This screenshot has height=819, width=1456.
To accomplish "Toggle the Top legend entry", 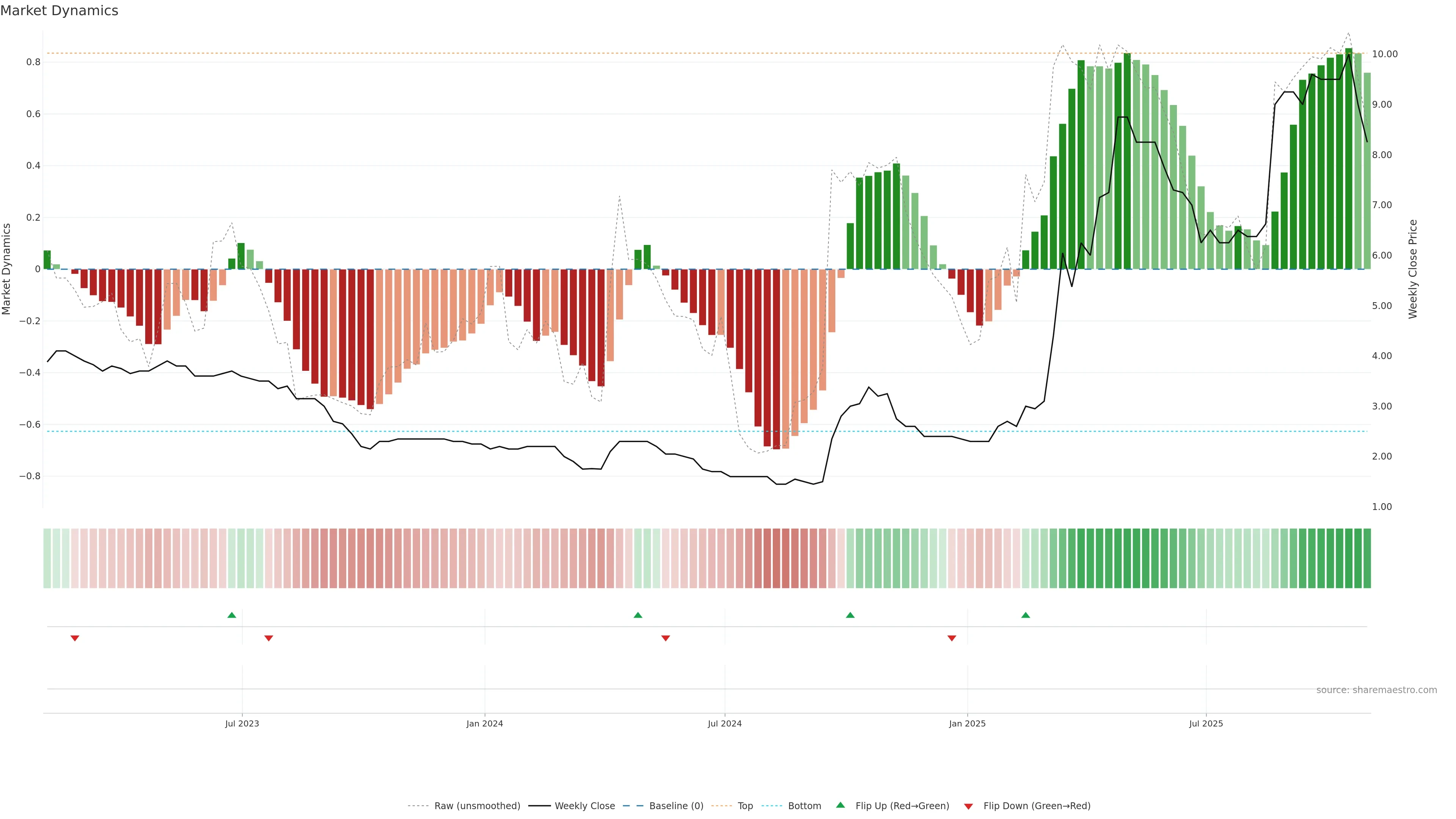I will click(745, 806).
